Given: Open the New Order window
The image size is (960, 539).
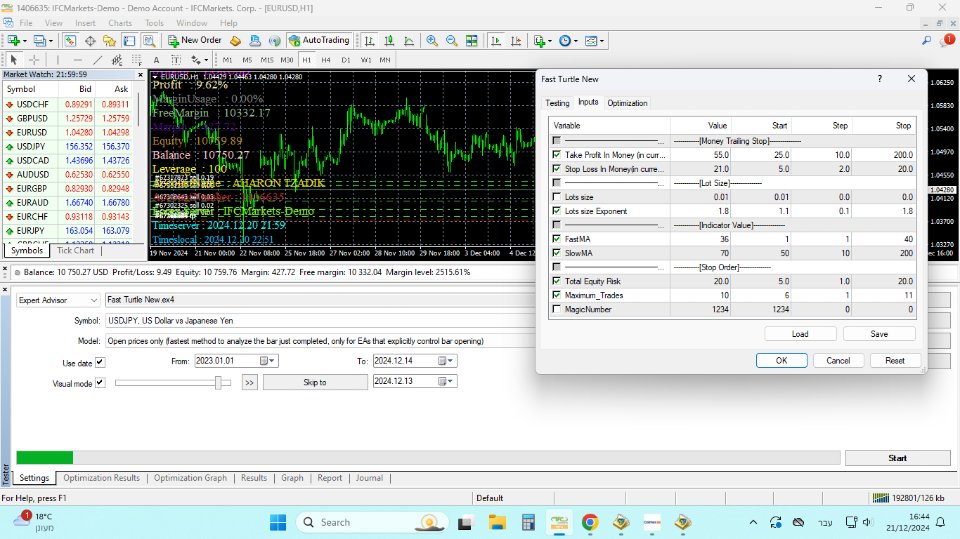Looking at the screenshot, I should pyautogui.click(x=195, y=40).
